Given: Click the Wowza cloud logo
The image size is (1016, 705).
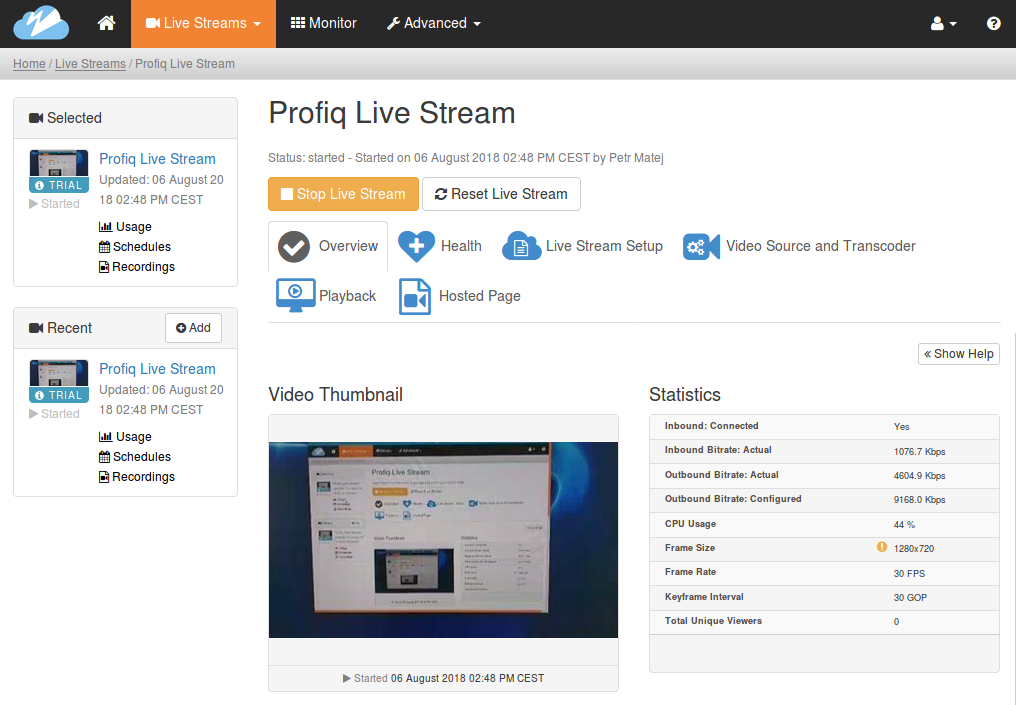Looking at the screenshot, I should [41, 23].
